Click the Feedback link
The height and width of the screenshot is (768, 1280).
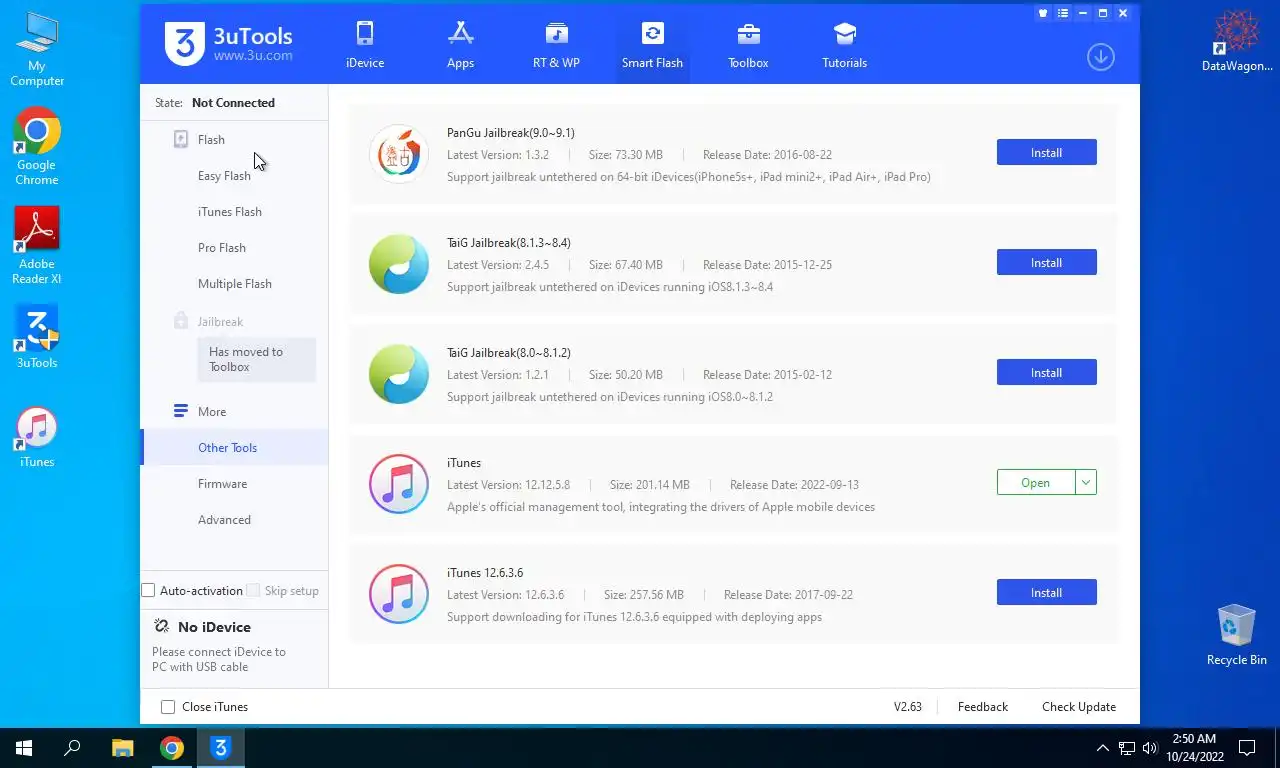pos(982,707)
